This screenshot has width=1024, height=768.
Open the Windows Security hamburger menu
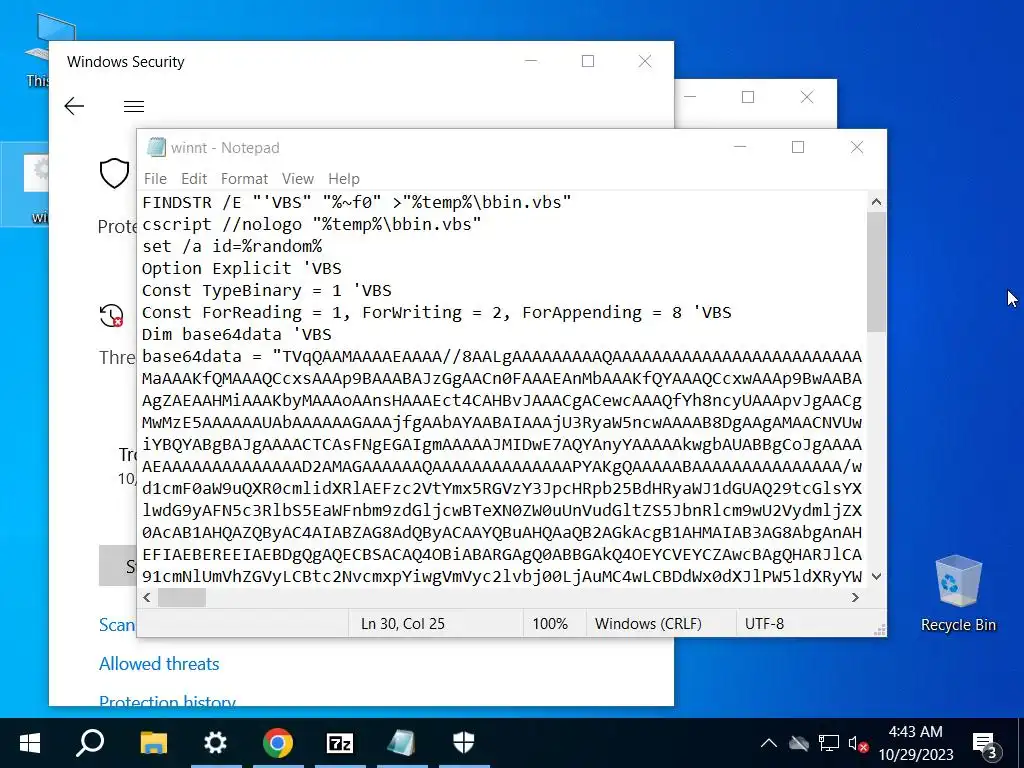134,106
